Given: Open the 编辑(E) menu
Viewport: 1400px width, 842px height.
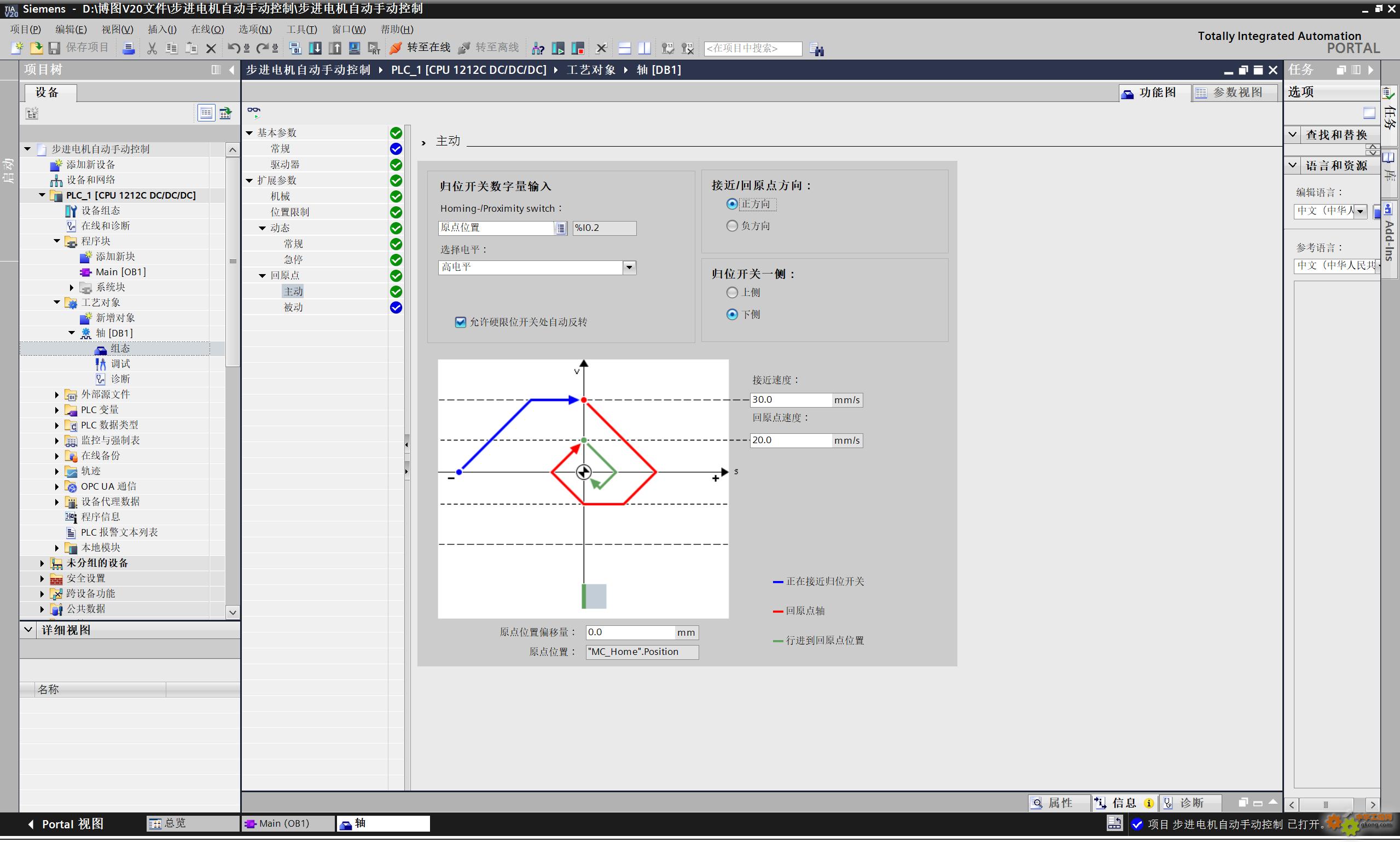Looking at the screenshot, I should tap(71, 29).
